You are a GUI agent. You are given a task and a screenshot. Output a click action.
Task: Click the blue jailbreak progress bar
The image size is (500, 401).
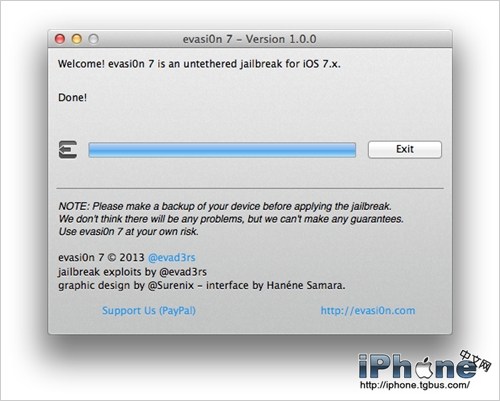222,150
